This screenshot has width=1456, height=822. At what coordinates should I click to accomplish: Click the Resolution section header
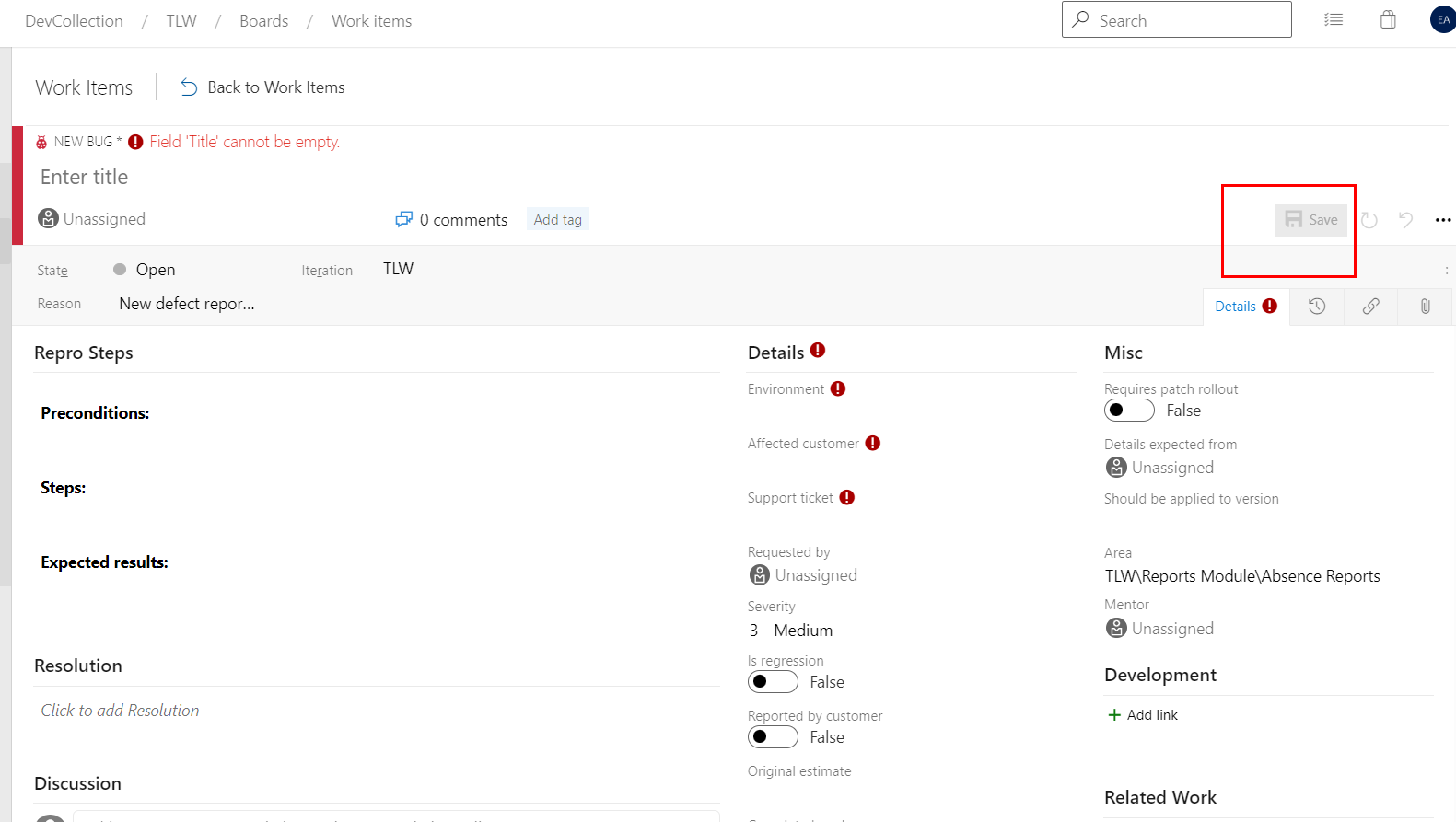[x=78, y=666]
